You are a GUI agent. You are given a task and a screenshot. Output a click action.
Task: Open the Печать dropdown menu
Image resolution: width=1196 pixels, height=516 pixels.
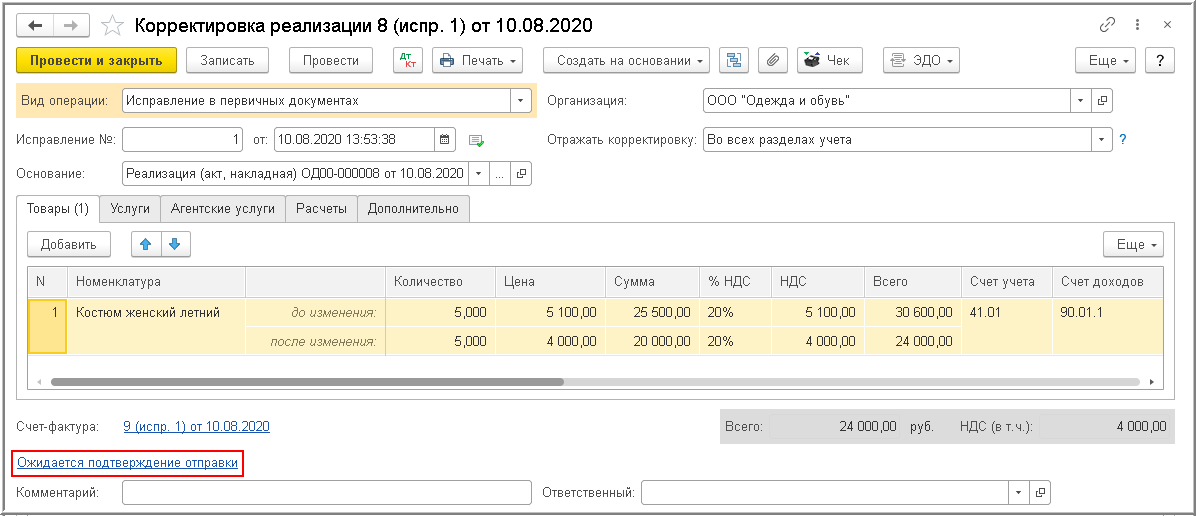coord(478,60)
